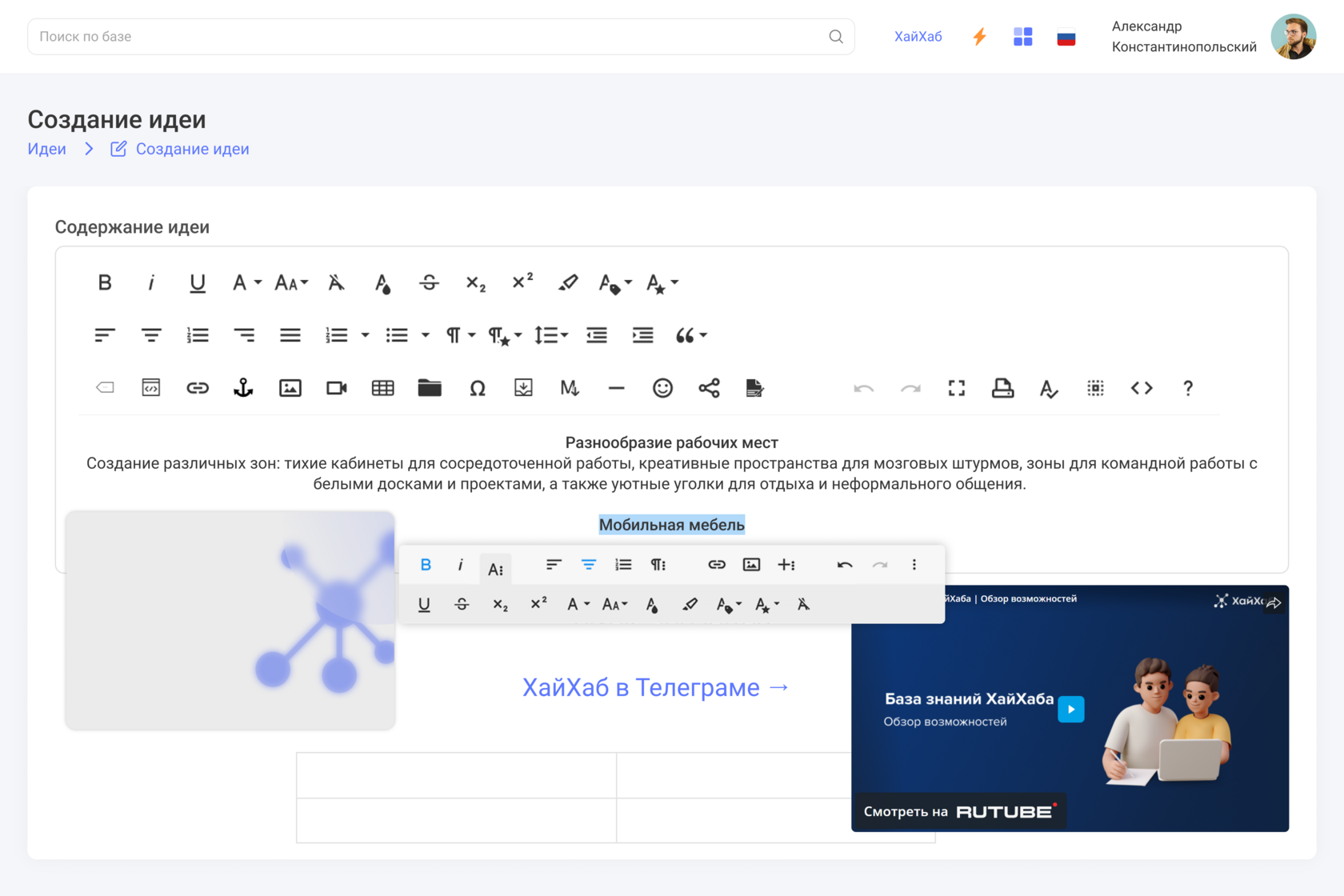Insert a table from the main toolbar
Screen dimensions: 1344x896
[383, 388]
